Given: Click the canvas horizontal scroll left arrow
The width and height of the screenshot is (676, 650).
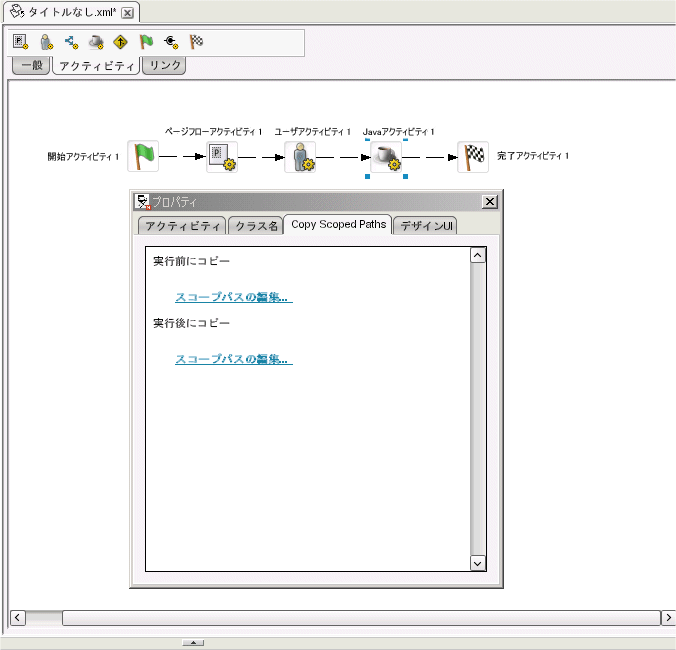Looking at the screenshot, I should [x=17, y=618].
